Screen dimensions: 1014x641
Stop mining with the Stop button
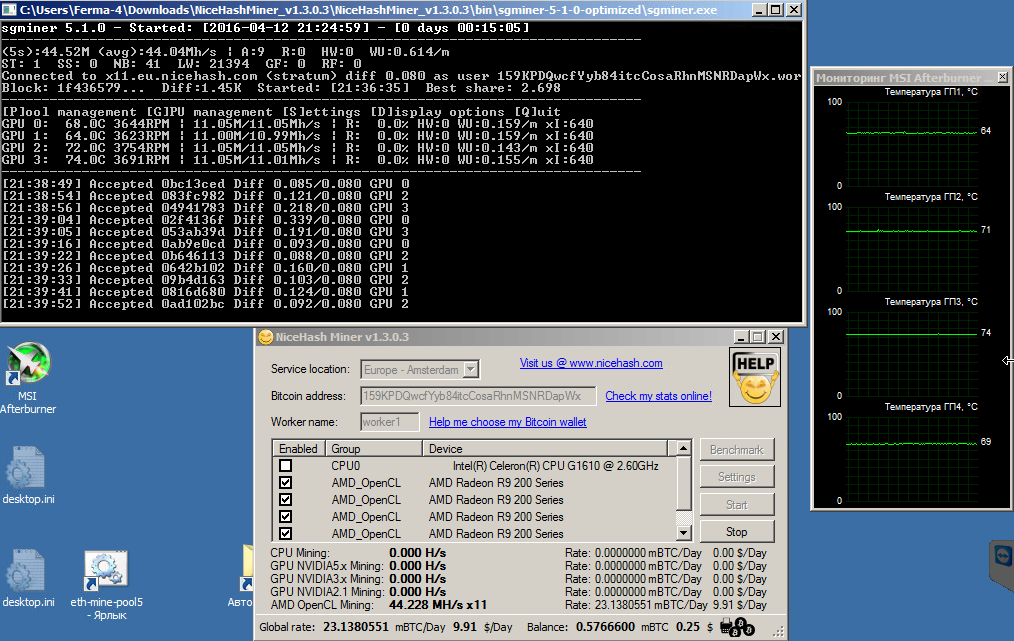point(737,532)
